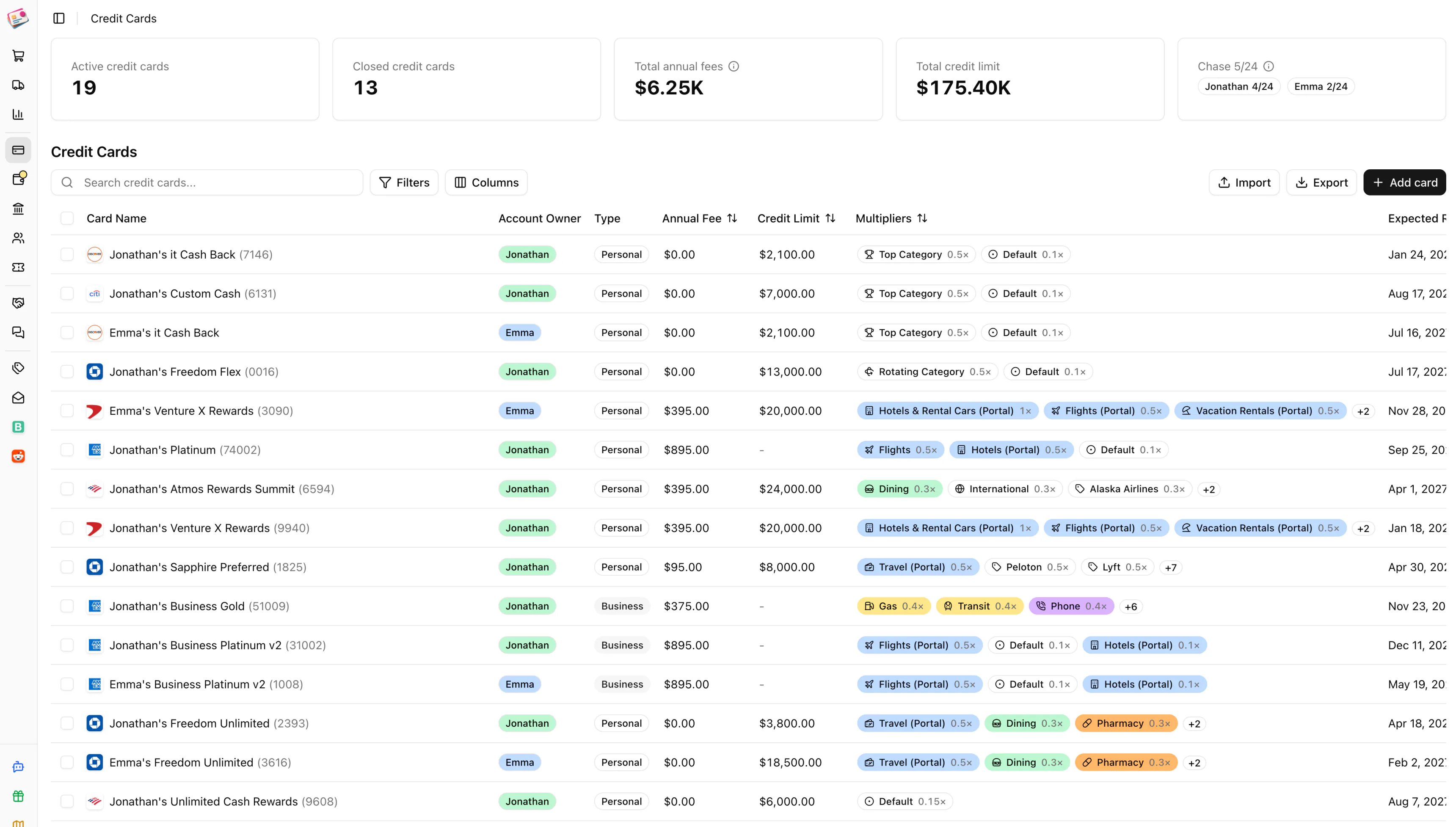
Task: Open the Filters dropdown
Action: tap(404, 182)
